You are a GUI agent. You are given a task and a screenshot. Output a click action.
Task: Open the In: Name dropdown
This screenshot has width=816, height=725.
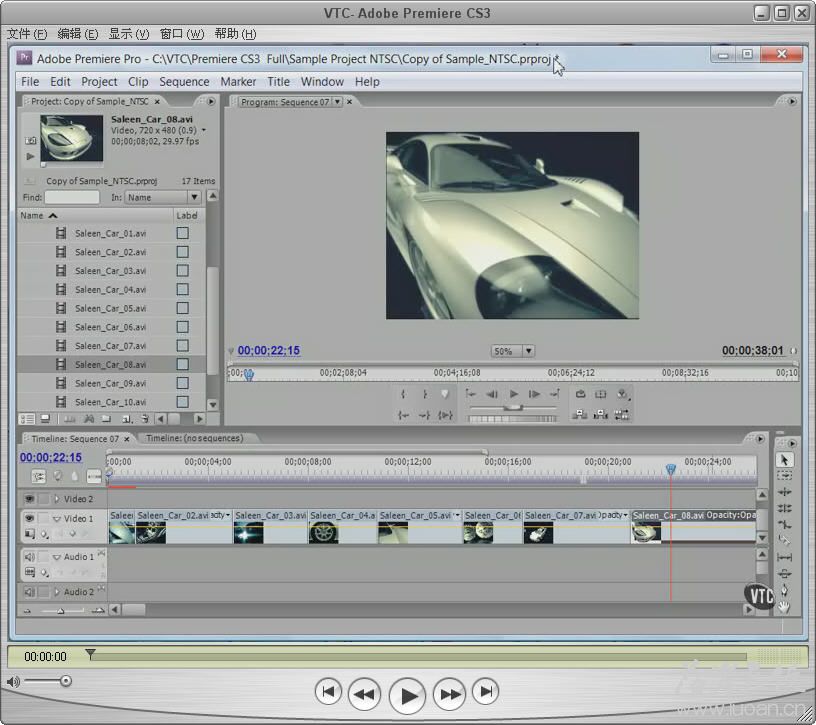194,197
